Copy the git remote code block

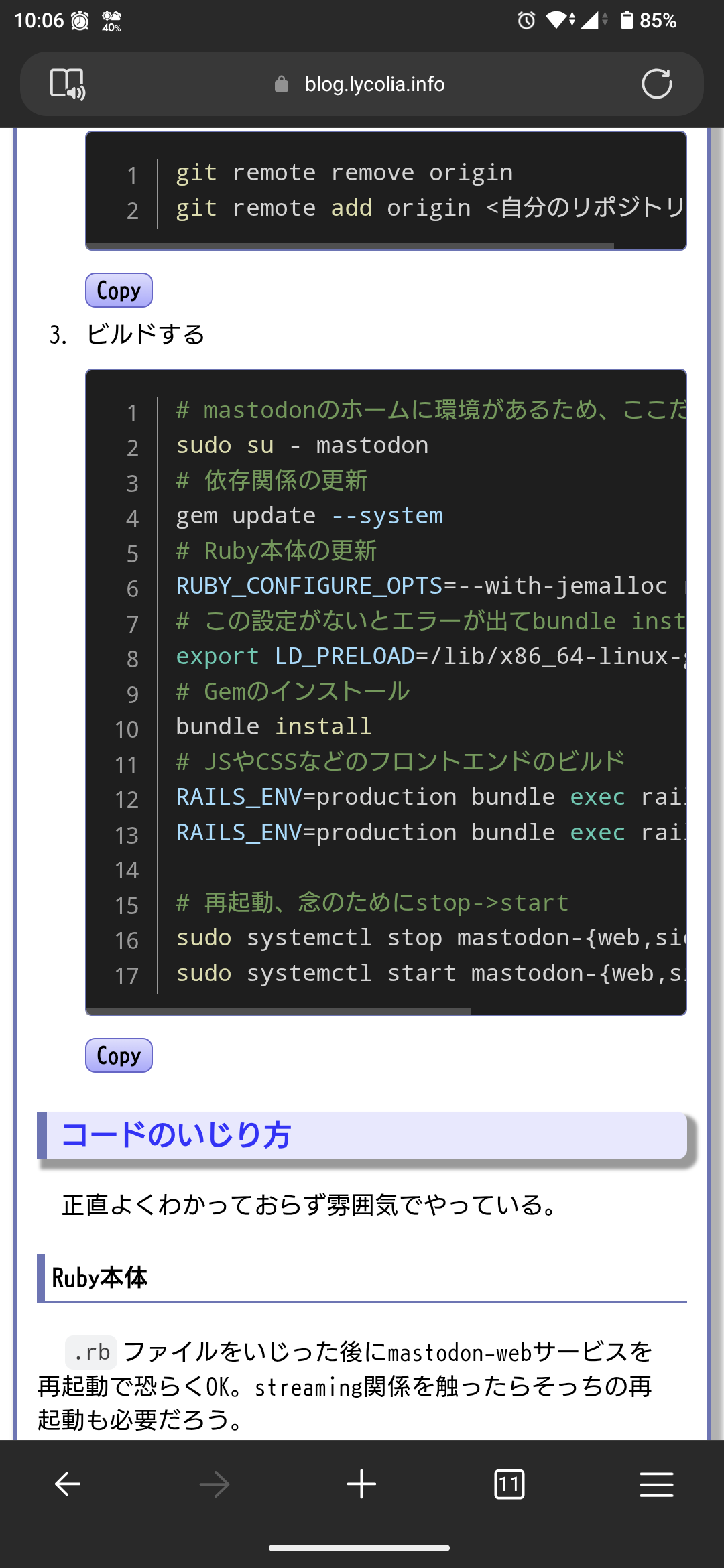(119, 290)
